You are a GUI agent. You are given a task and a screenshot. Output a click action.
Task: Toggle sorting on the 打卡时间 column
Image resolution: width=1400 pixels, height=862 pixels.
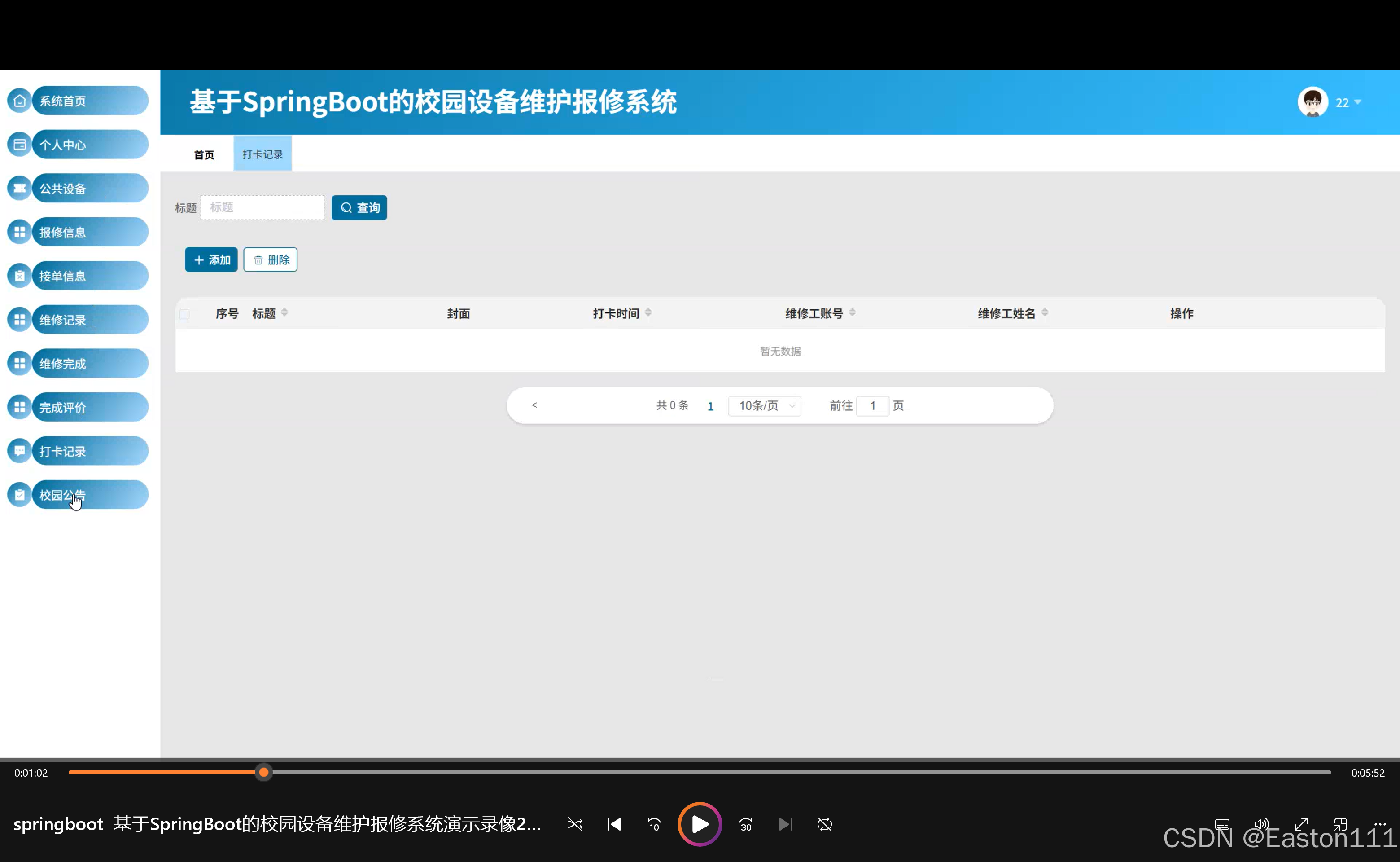[649, 312]
